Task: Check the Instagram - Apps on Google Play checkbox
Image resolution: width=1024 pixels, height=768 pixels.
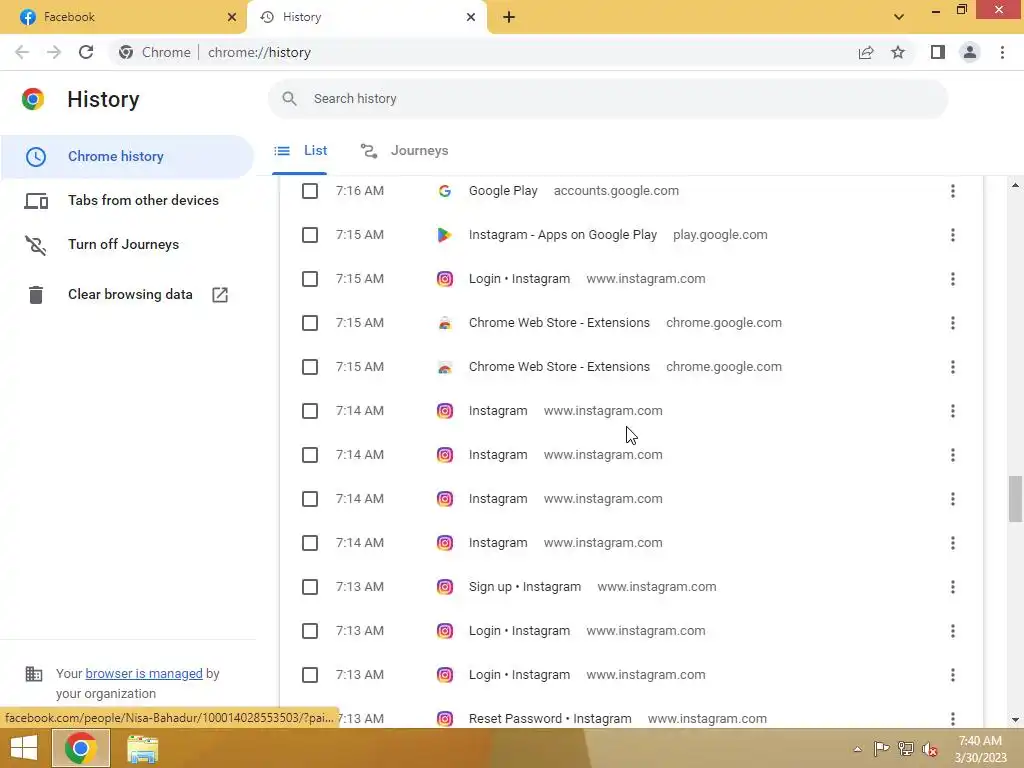Action: point(310,234)
